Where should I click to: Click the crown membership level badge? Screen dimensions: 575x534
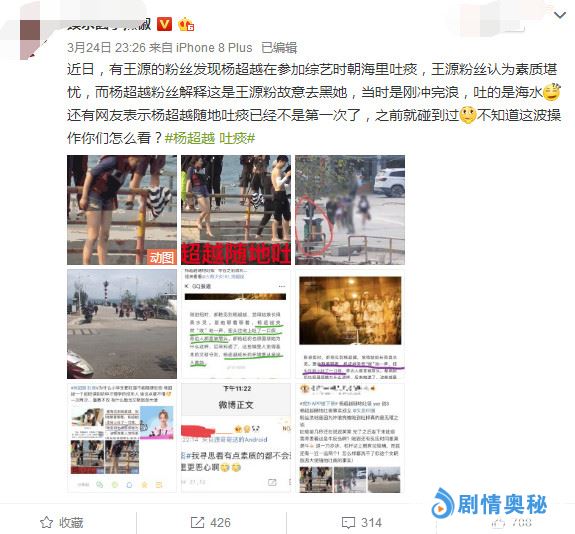[x=186, y=24]
